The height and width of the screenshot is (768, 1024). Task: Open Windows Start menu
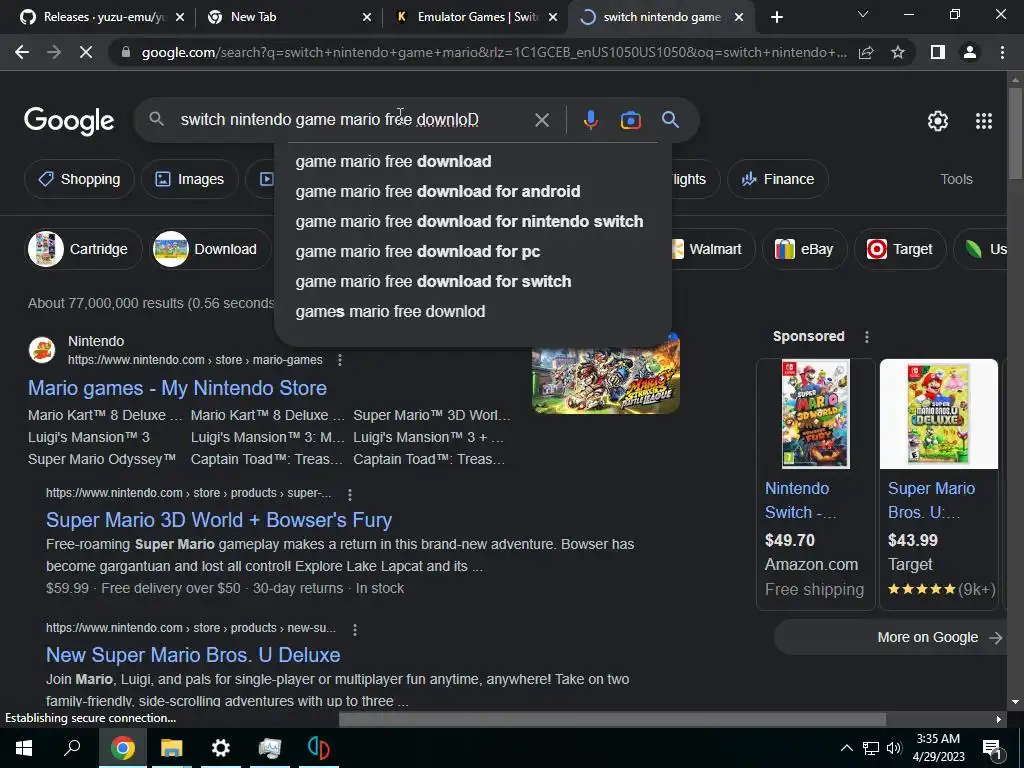[x=24, y=748]
